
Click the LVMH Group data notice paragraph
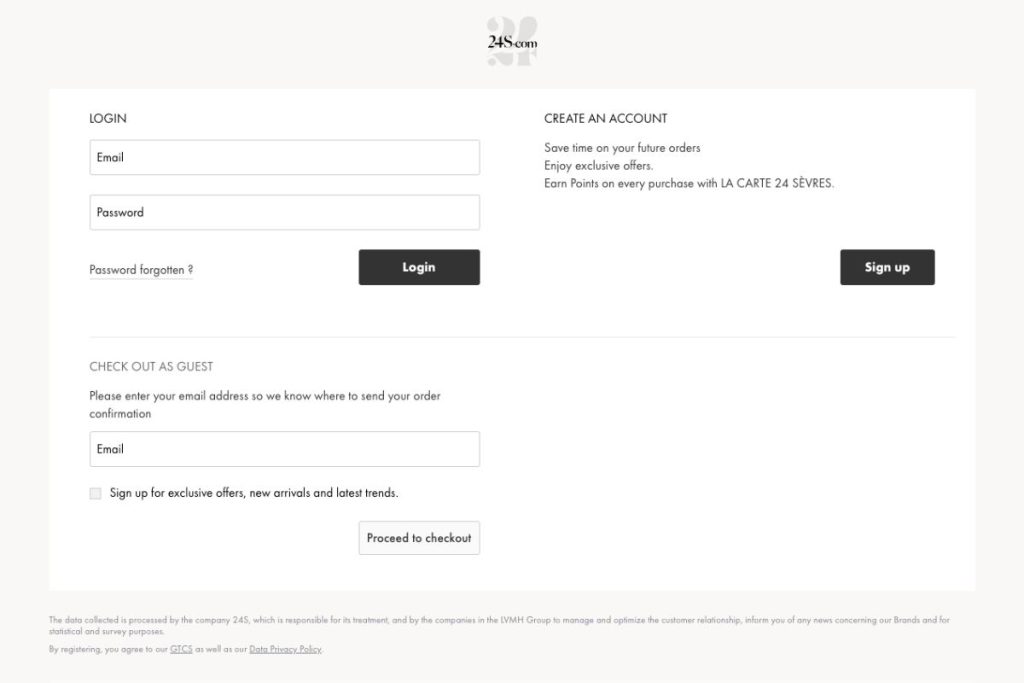[499, 625]
